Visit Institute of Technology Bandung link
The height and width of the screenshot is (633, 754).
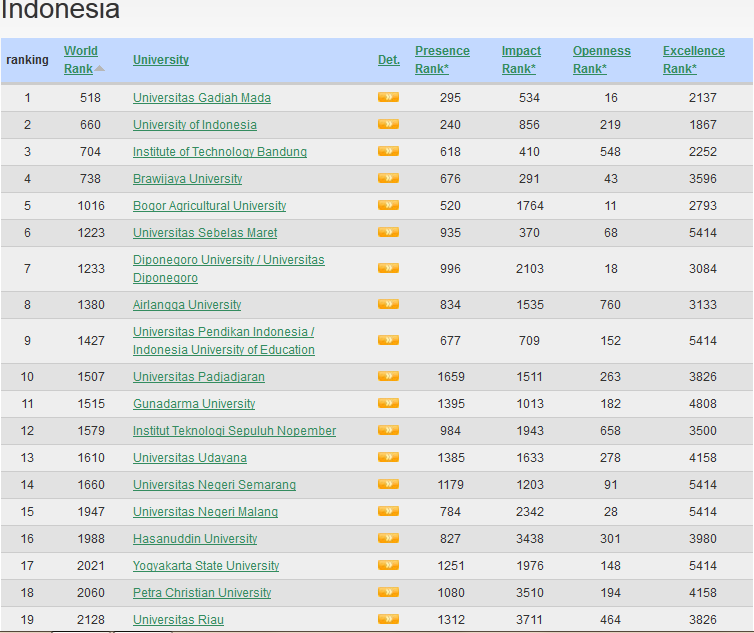(220, 152)
